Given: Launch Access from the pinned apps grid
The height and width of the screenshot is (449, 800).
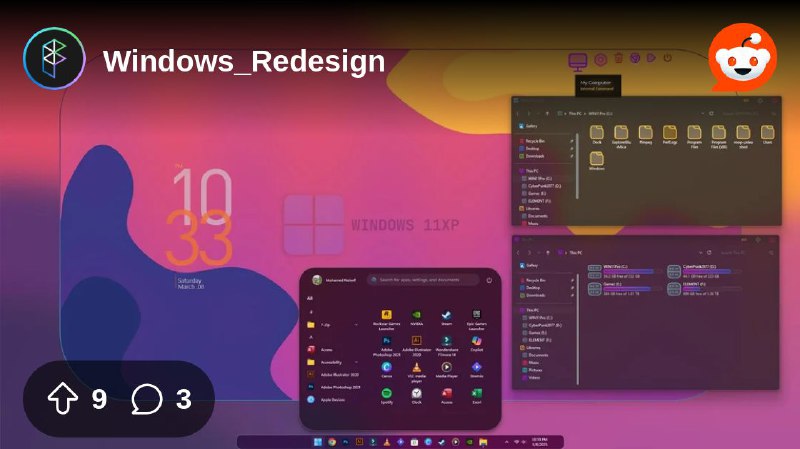Looking at the screenshot, I should pyautogui.click(x=446, y=396).
